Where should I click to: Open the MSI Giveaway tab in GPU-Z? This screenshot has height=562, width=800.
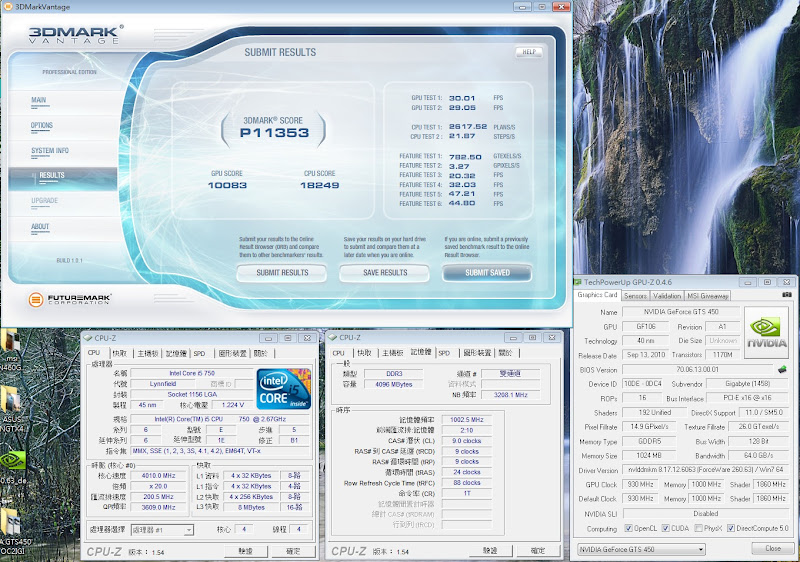tap(707, 296)
